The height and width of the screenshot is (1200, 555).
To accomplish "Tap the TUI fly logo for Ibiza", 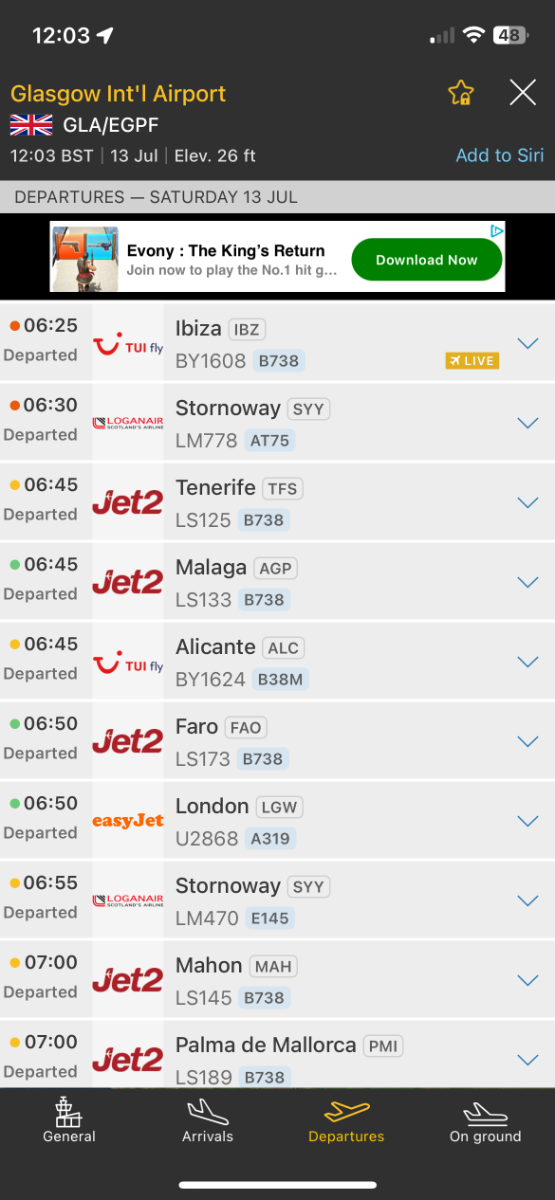I will pyautogui.click(x=128, y=346).
